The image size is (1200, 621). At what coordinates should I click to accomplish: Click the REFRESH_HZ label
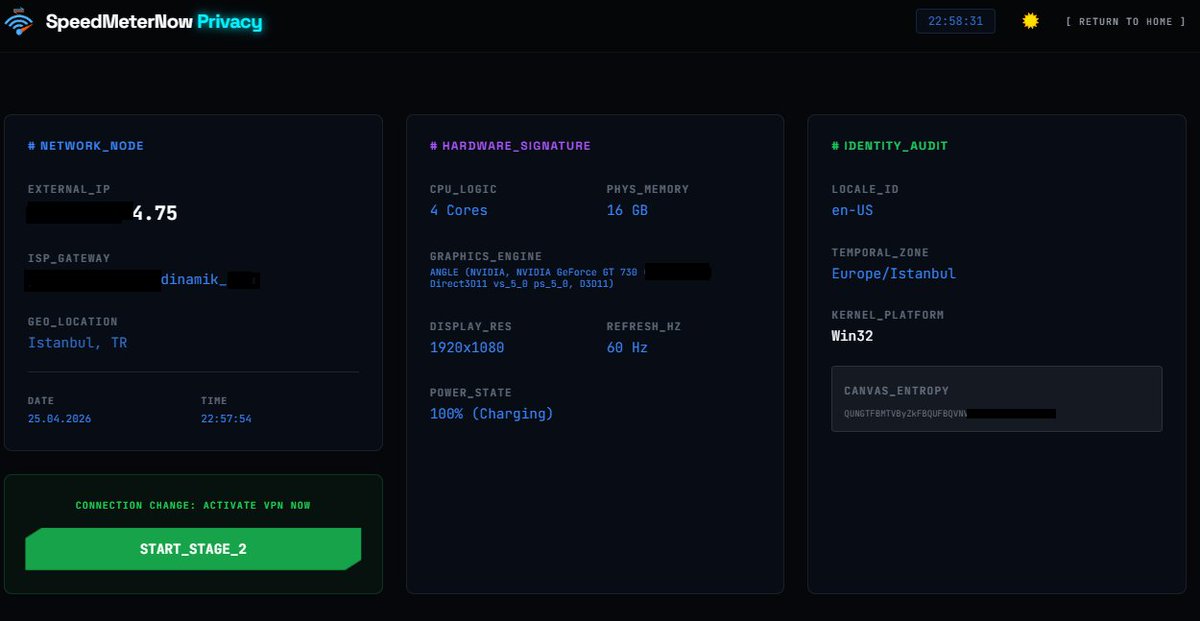[644, 327]
